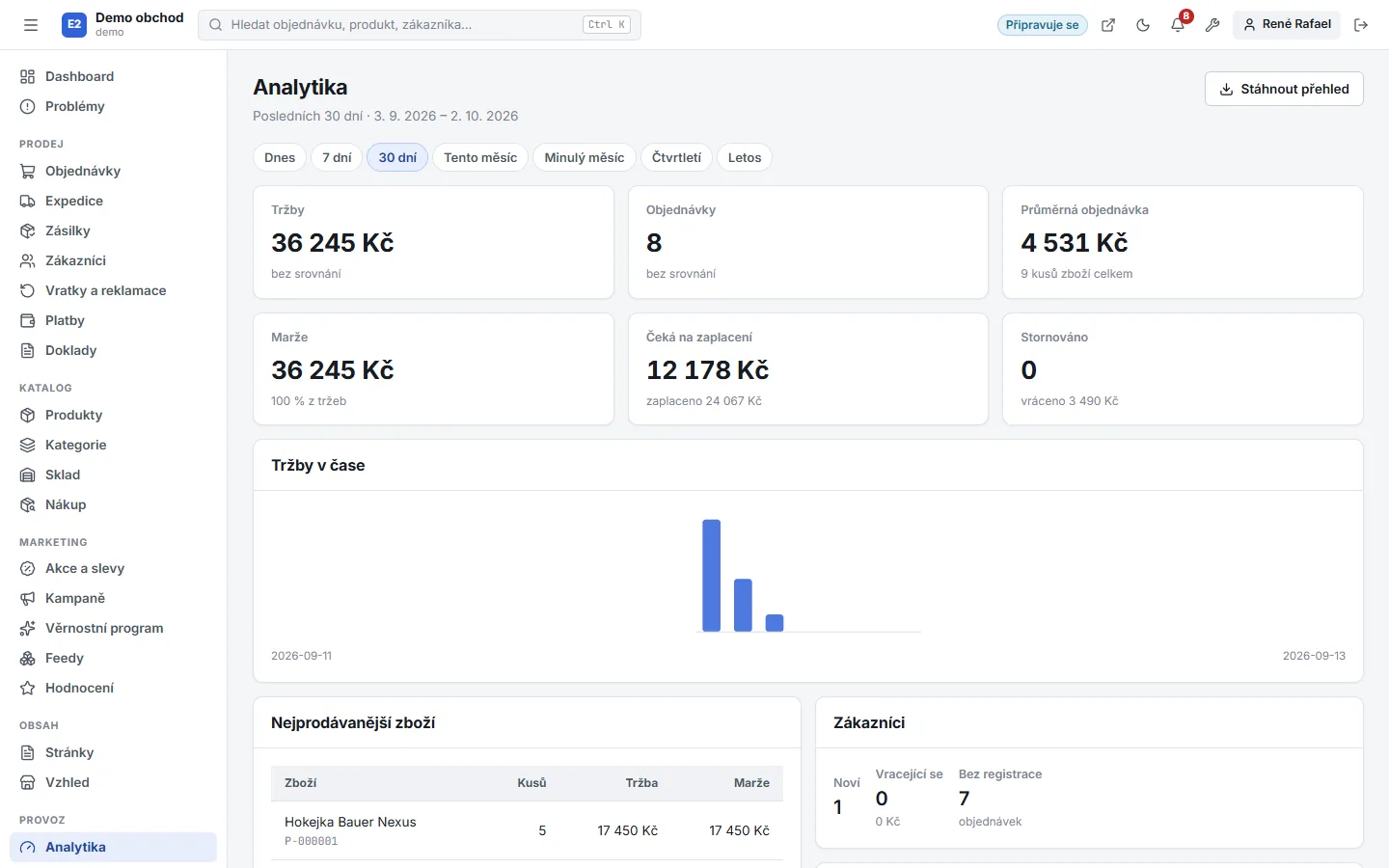Open Věrnostní program page
1389x868 pixels.
tap(113, 628)
